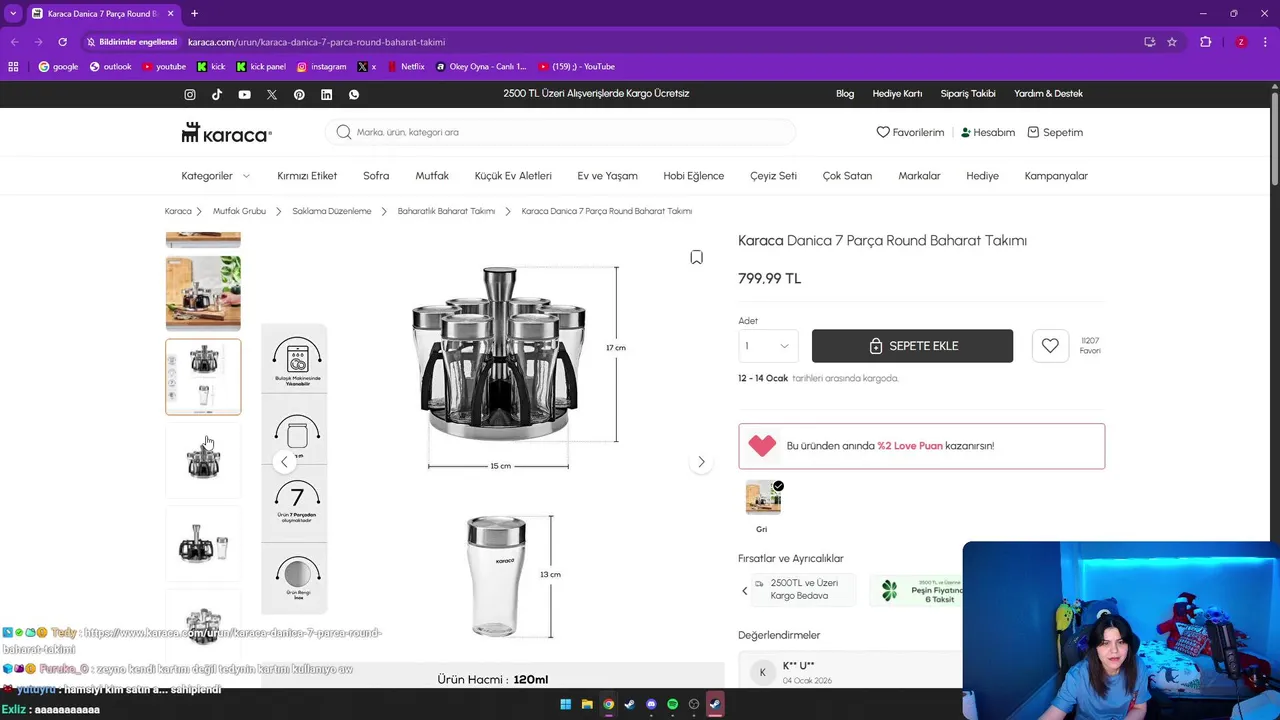Select the selected dimensions thumbnail
The height and width of the screenshot is (720, 1280).
(x=203, y=377)
